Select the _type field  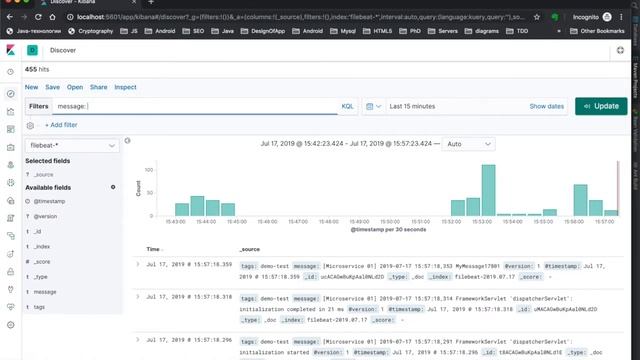[40, 277]
